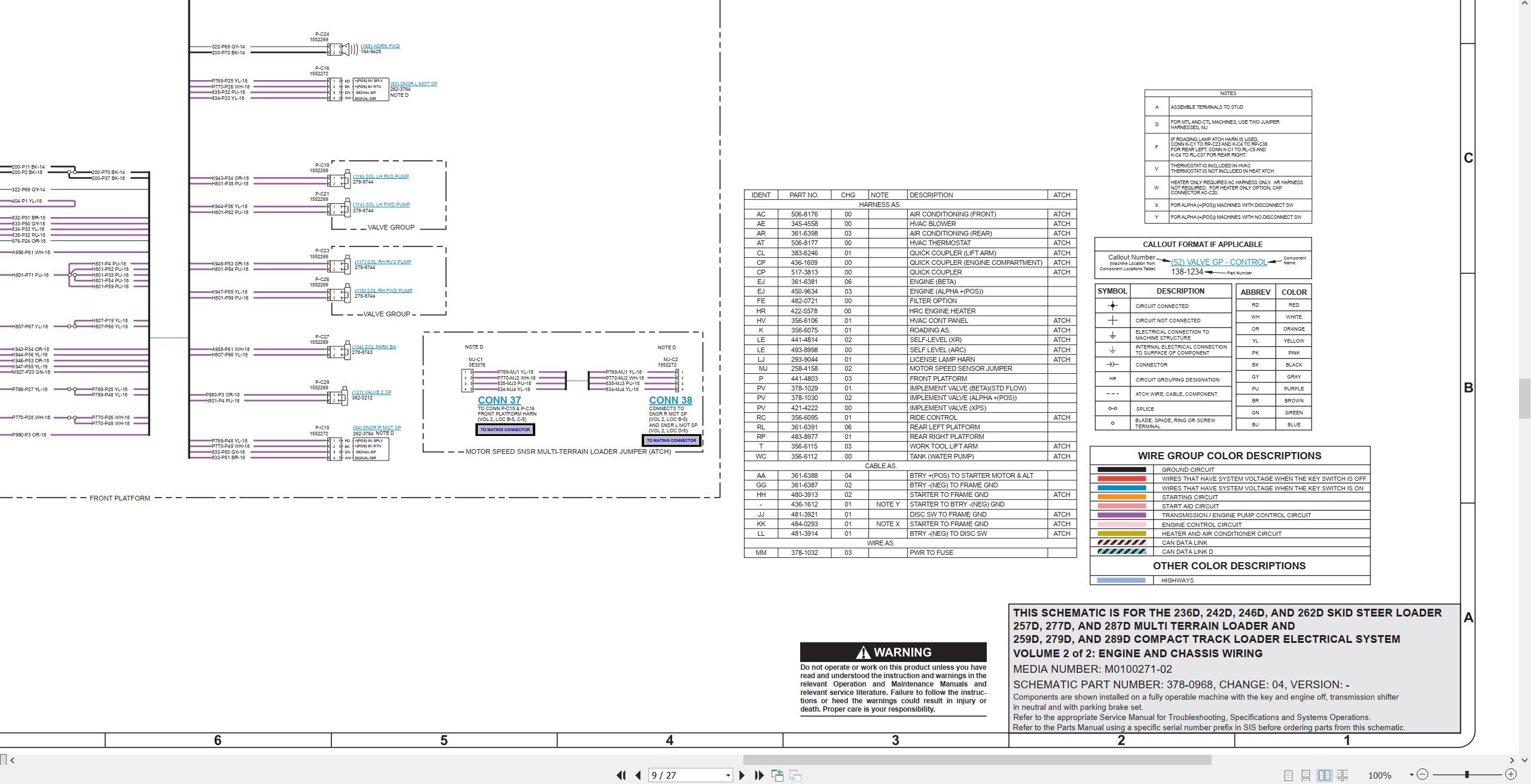Click the CALLOUT FORMAT IF APPLICABLE heading
This screenshot has height=784, width=1531.
point(1203,244)
